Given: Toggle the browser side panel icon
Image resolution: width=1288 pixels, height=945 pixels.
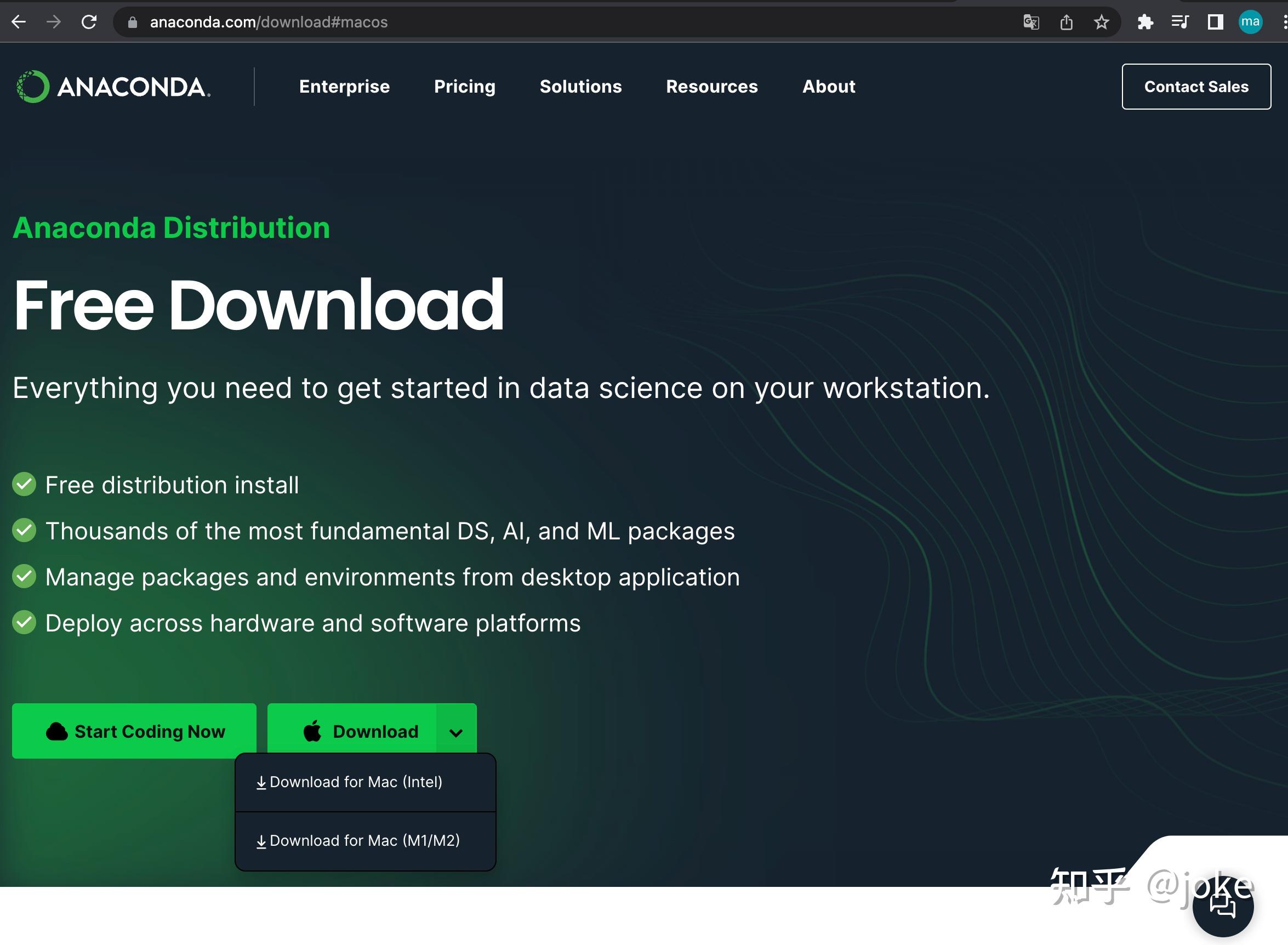Looking at the screenshot, I should (x=1215, y=22).
